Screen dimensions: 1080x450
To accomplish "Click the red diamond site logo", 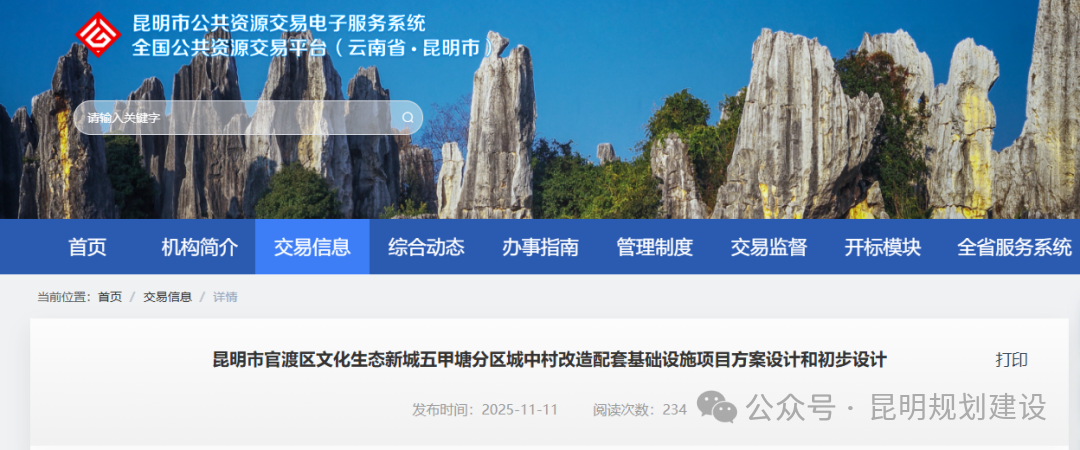I will pyautogui.click(x=98, y=34).
